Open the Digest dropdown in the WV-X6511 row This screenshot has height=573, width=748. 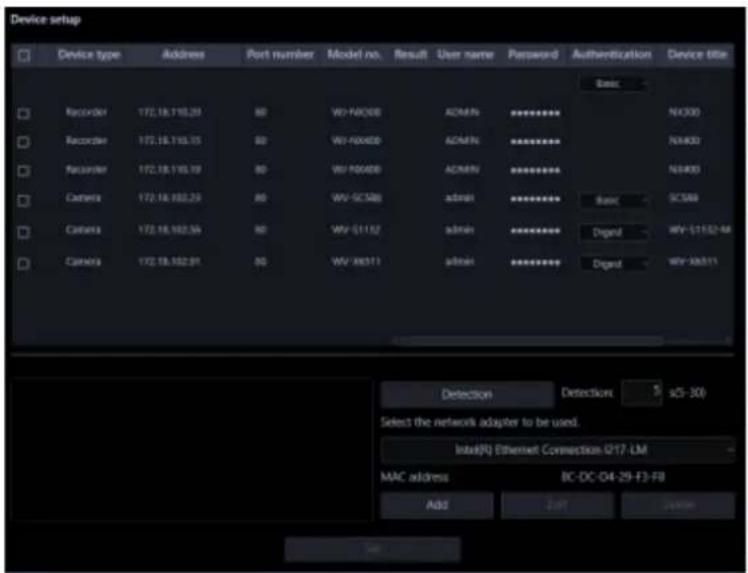pos(613,264)
